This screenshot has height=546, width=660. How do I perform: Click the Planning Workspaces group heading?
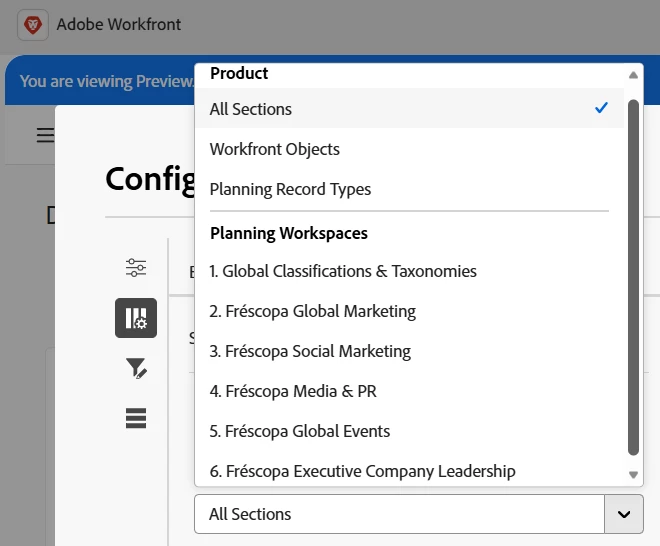tap(289, 233)
